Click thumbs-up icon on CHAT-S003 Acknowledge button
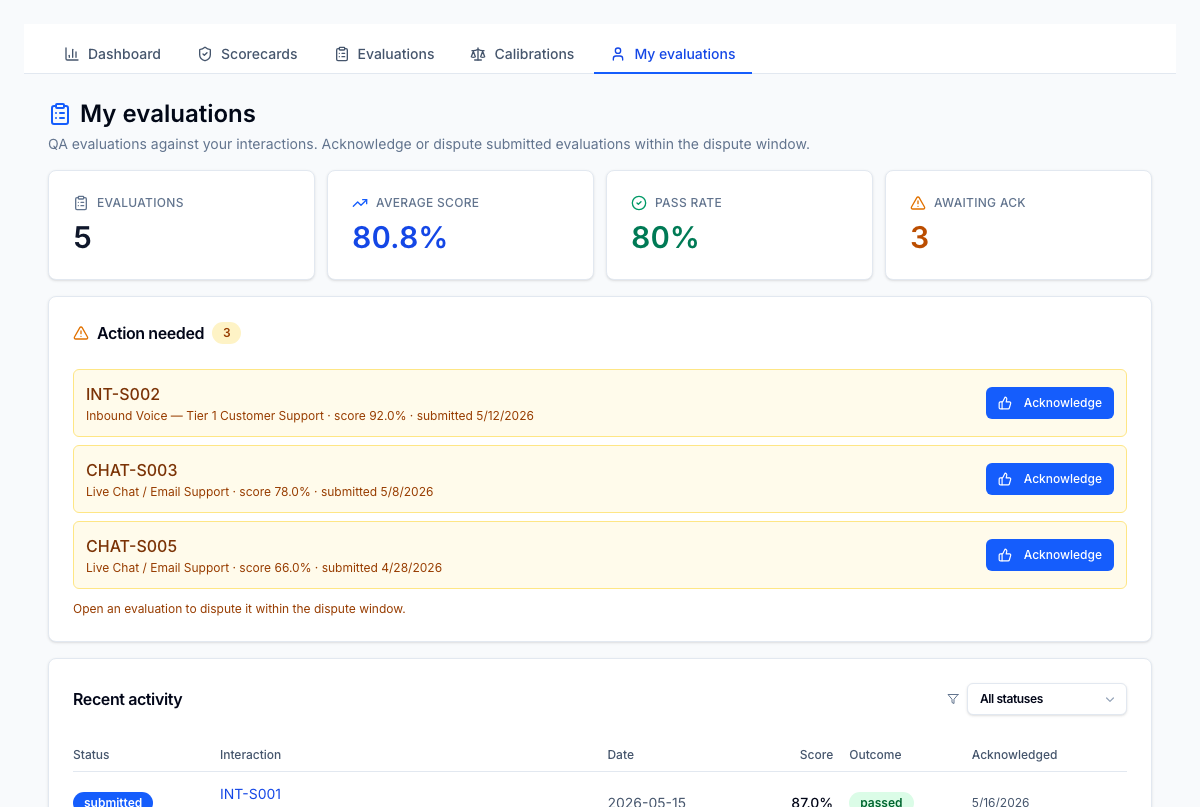 [x=1006, y=479]
